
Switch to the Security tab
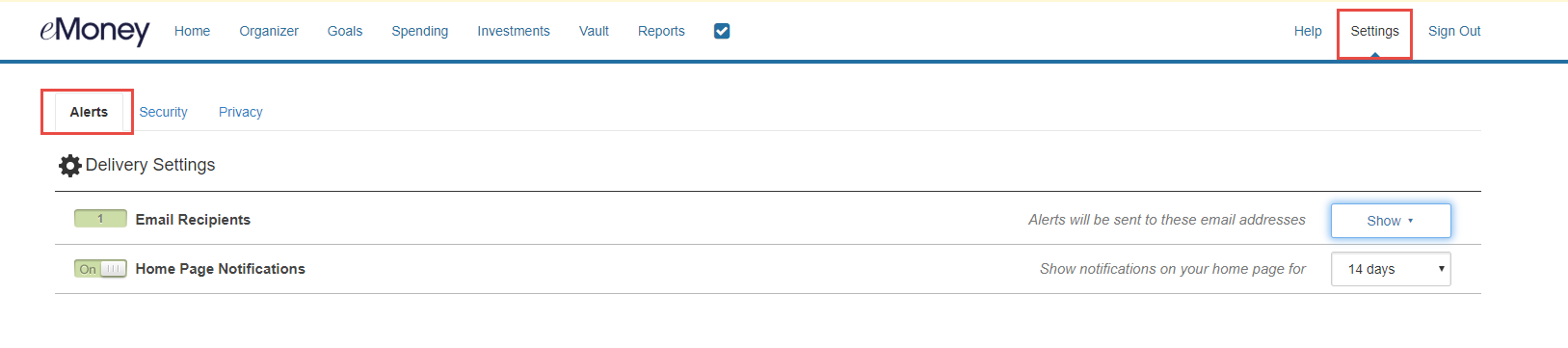coord(164,112)
